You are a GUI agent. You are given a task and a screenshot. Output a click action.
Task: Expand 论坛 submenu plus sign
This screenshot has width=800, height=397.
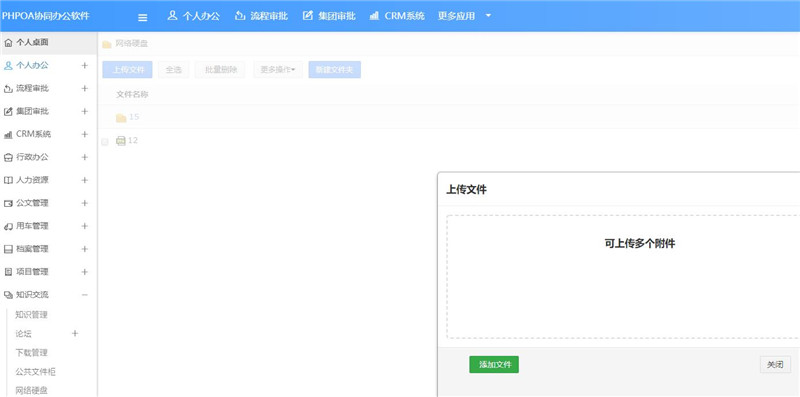coord(75,333)
